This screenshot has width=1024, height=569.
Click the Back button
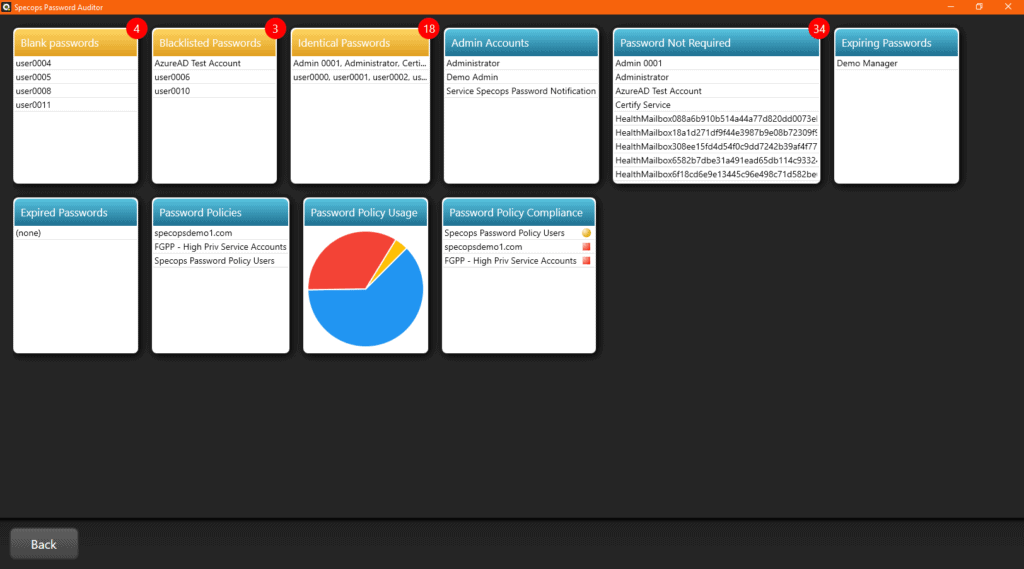point(44,544)
